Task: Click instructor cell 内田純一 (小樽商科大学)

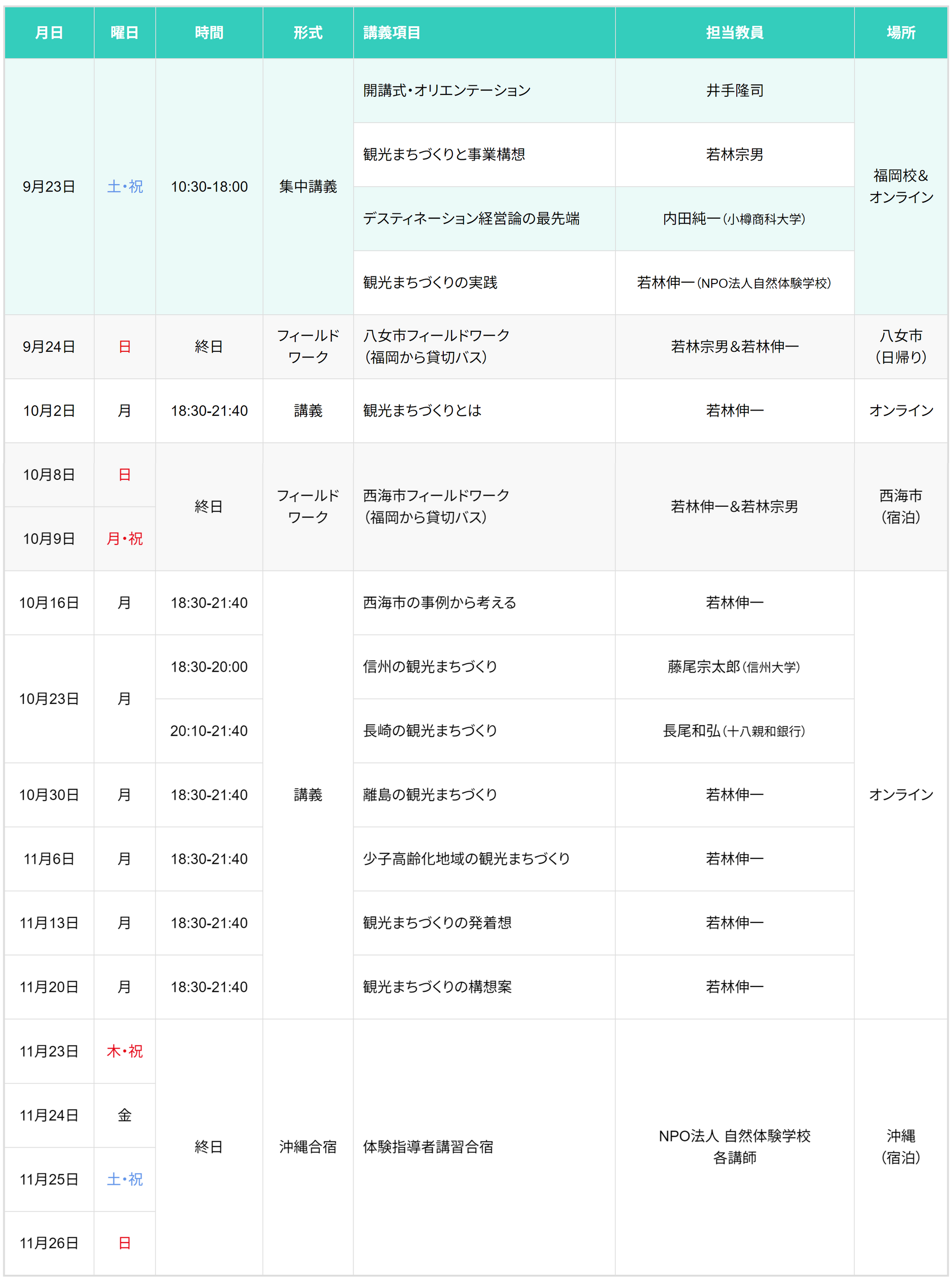Action: point(734,219)
